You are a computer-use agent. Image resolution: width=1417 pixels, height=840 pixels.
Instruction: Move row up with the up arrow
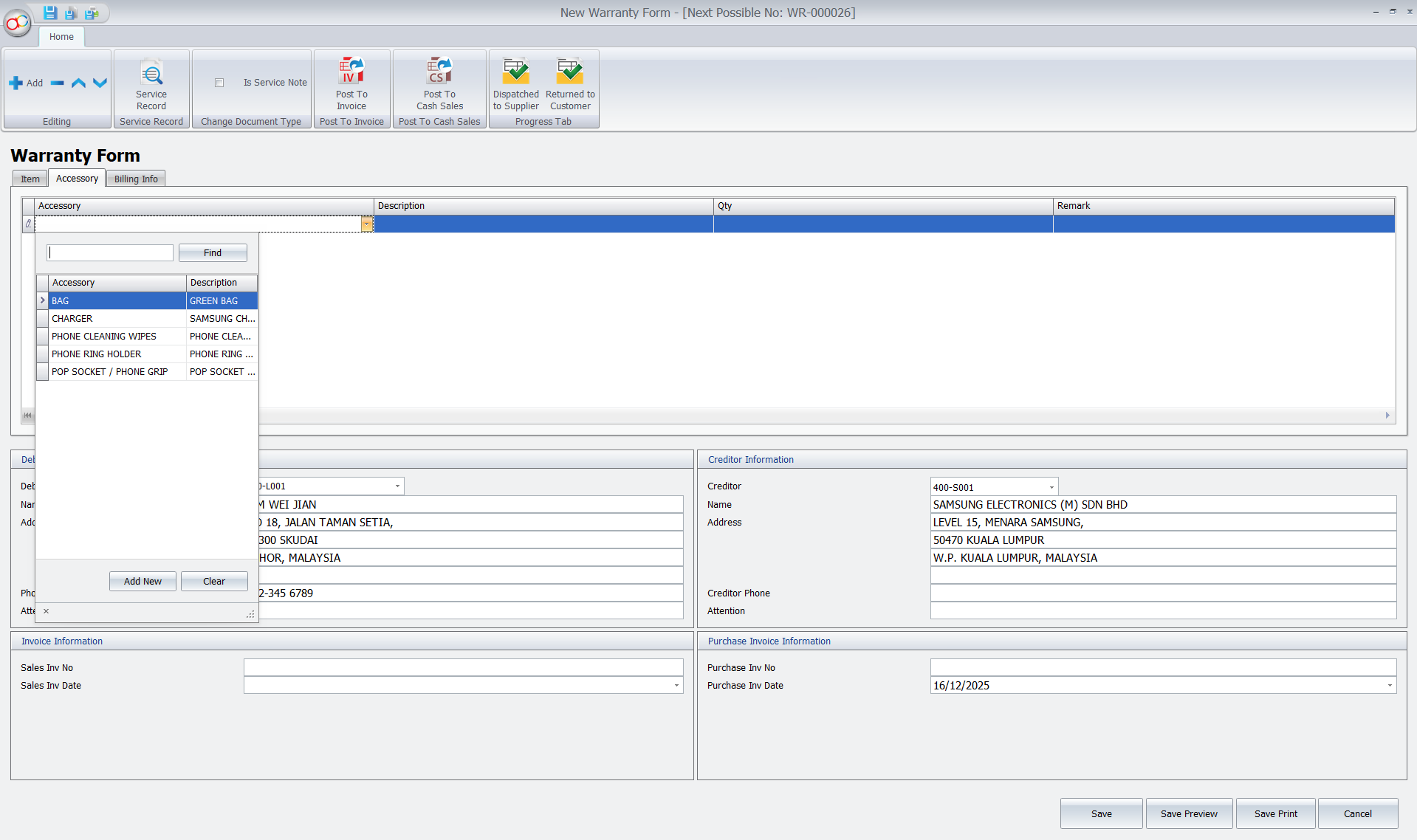coord(78,83)
